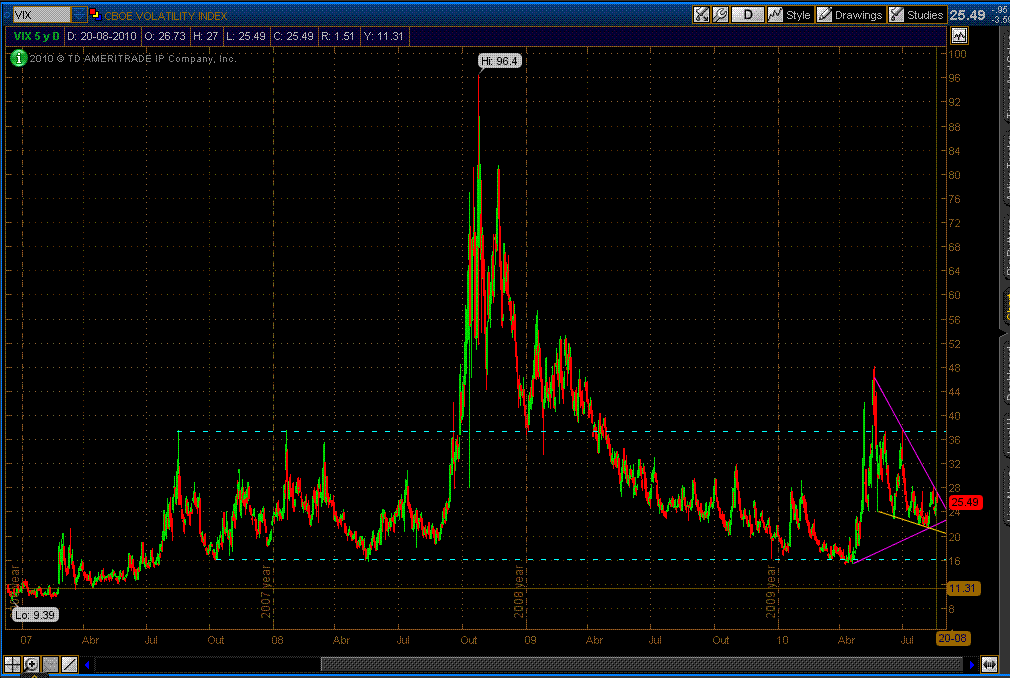Click the VIX symbol input field

click(42, 14)
